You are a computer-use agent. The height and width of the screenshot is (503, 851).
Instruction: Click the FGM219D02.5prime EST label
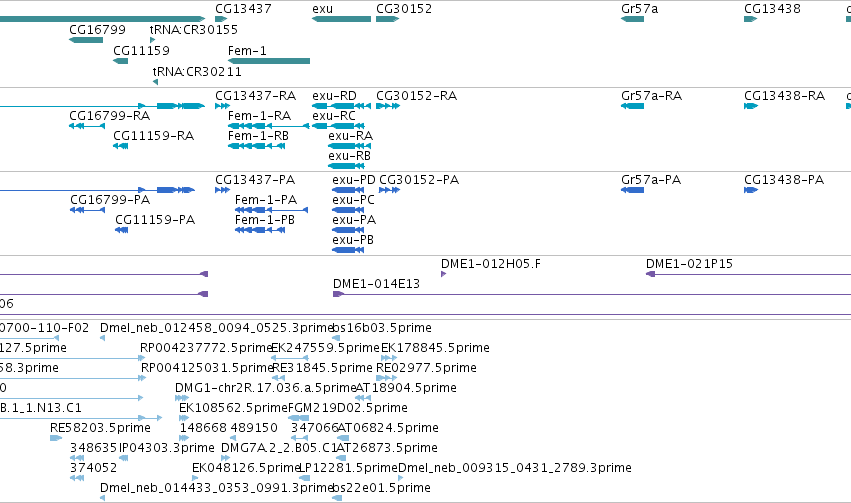point(347,408)
